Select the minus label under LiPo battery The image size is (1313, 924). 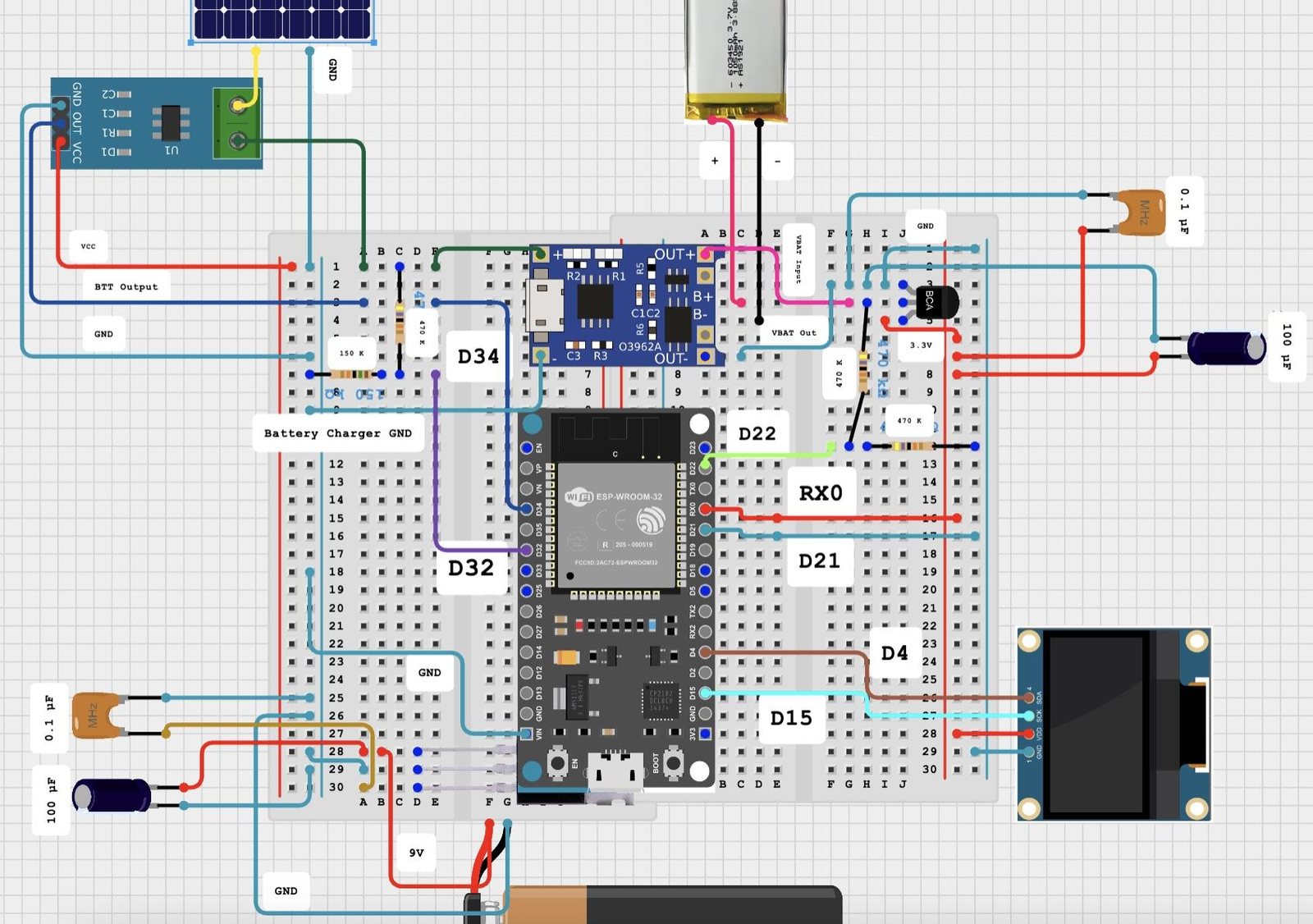tap(777, 161)
